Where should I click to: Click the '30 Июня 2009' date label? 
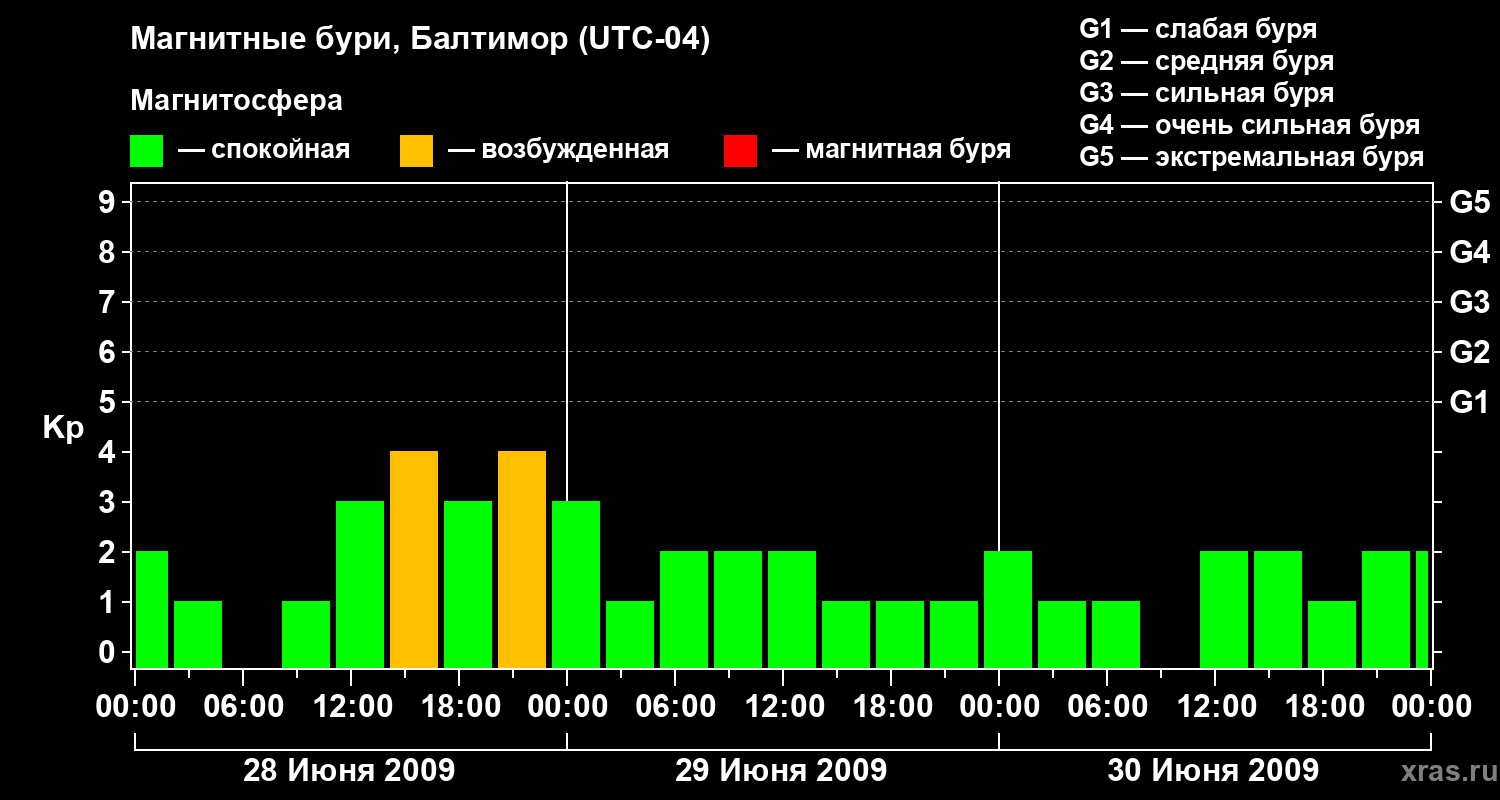tap(1213, 771)
